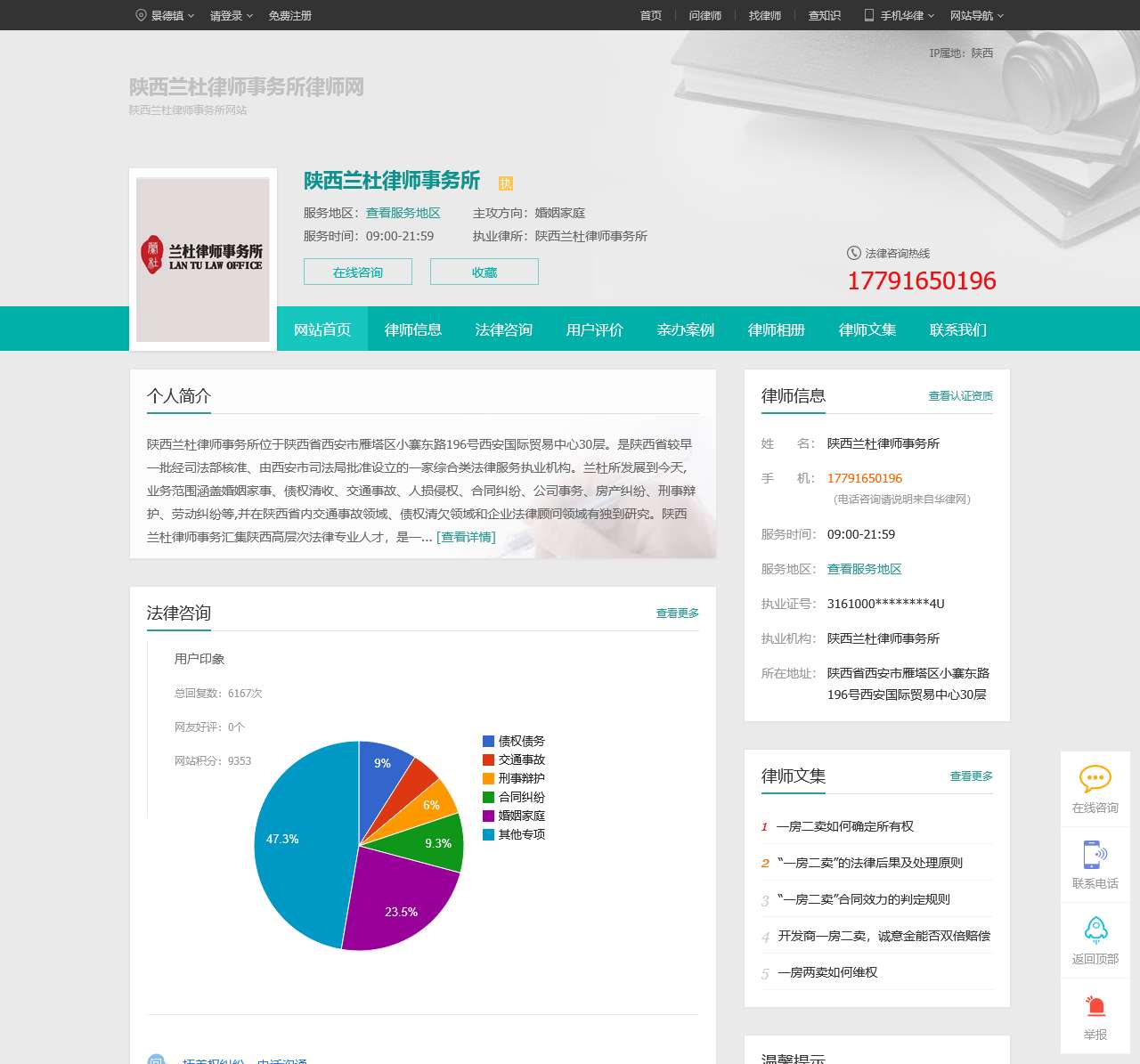Open article 开发商一房二卖，诚意金能否双倍赔偿
1140x1064 pixels.
[x=884, y=936]
